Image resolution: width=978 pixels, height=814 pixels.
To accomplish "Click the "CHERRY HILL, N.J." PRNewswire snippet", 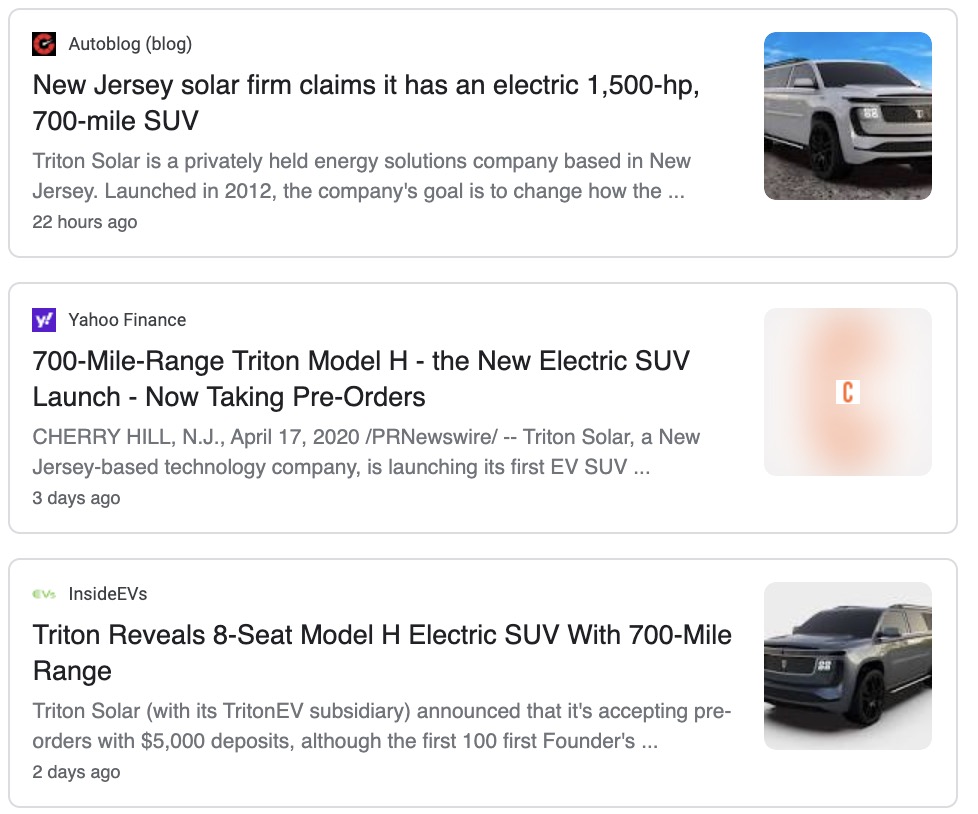I will coord(366,451).
